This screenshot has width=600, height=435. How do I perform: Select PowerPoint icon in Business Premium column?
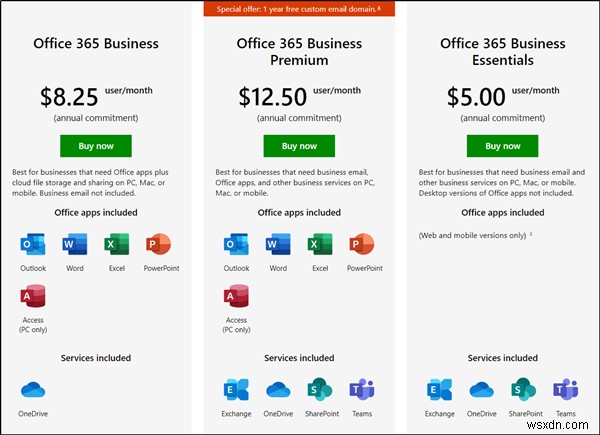362,244
